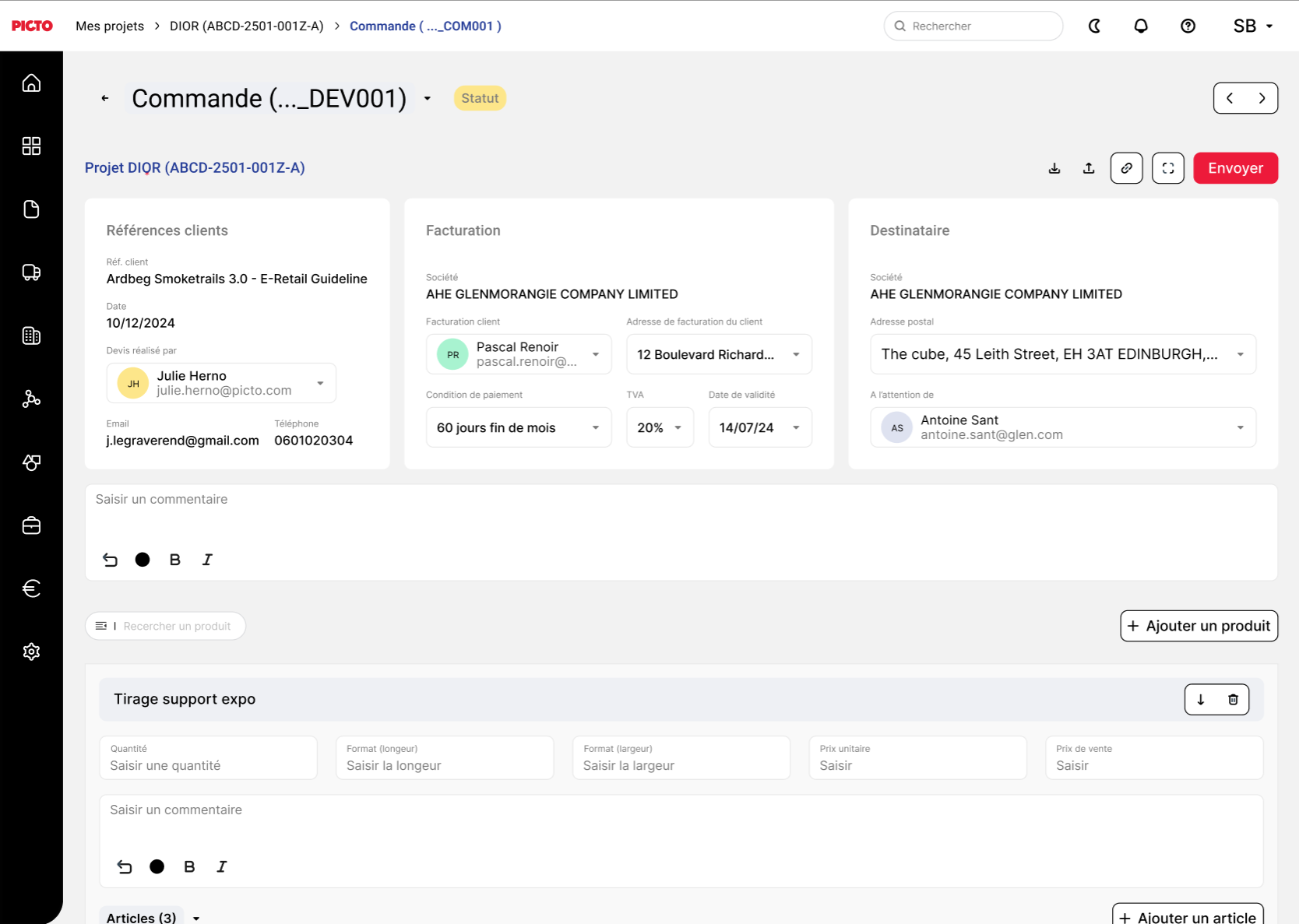Copy link with the chain icon
The width and height of the screenshot is (1299, 924).
[1126, 168]
